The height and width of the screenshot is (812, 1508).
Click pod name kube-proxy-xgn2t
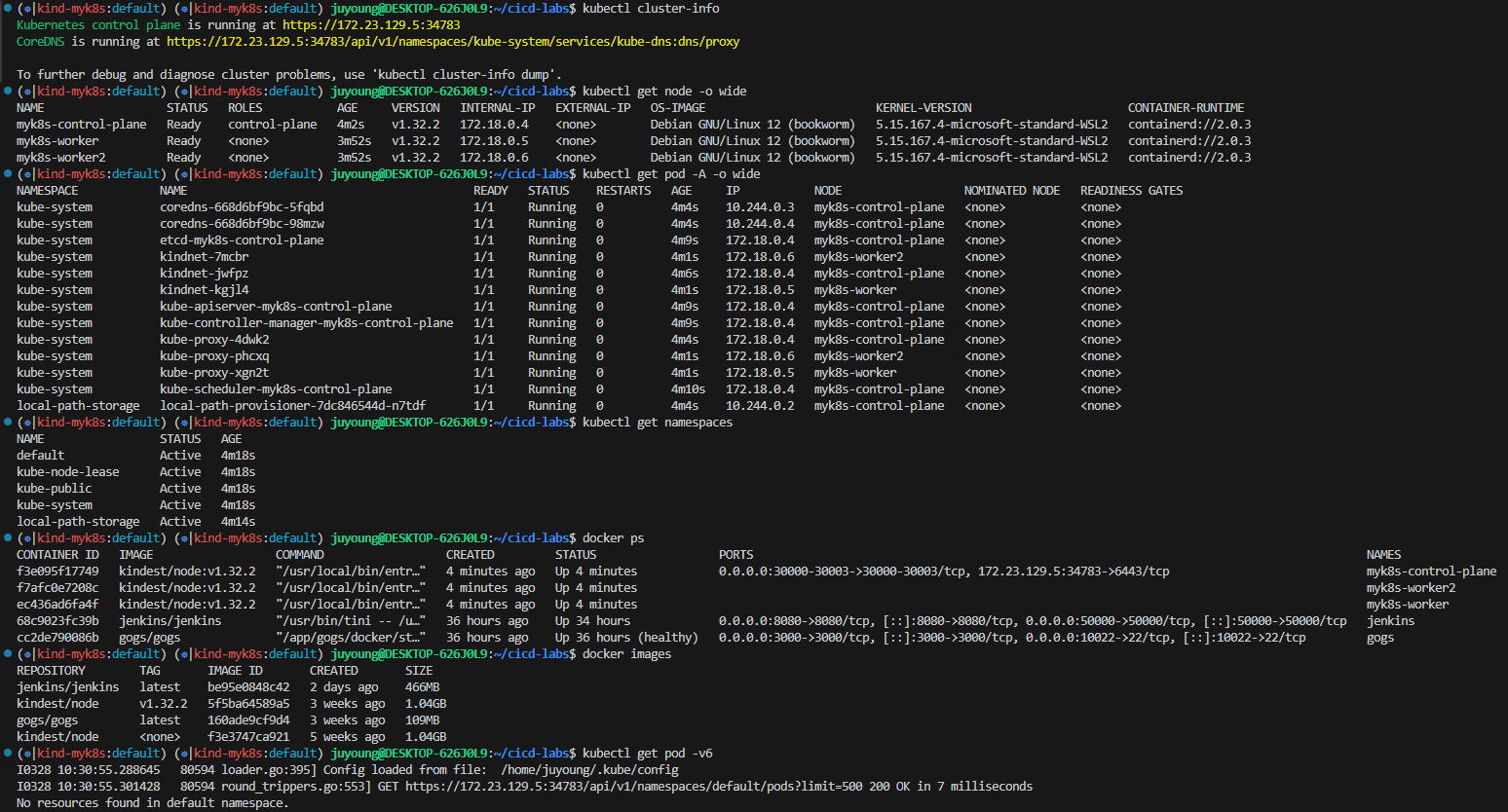click(214, 373)
